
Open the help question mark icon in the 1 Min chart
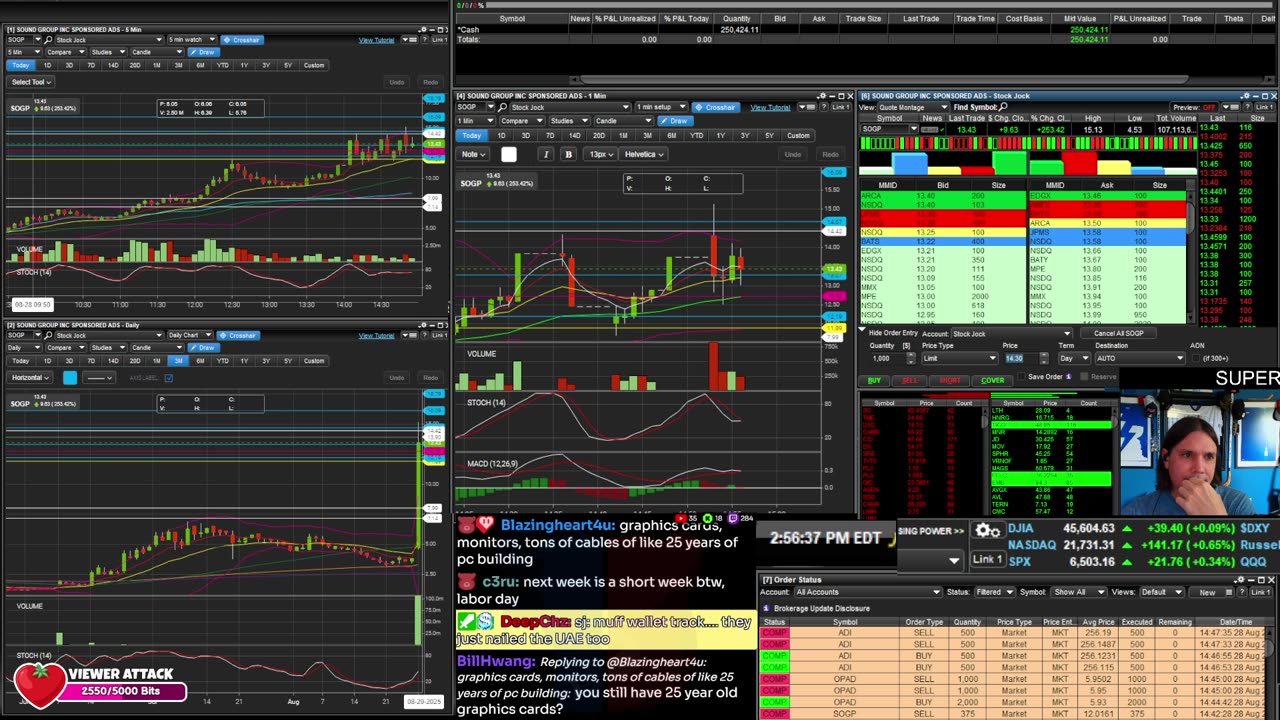pos(823,107)
